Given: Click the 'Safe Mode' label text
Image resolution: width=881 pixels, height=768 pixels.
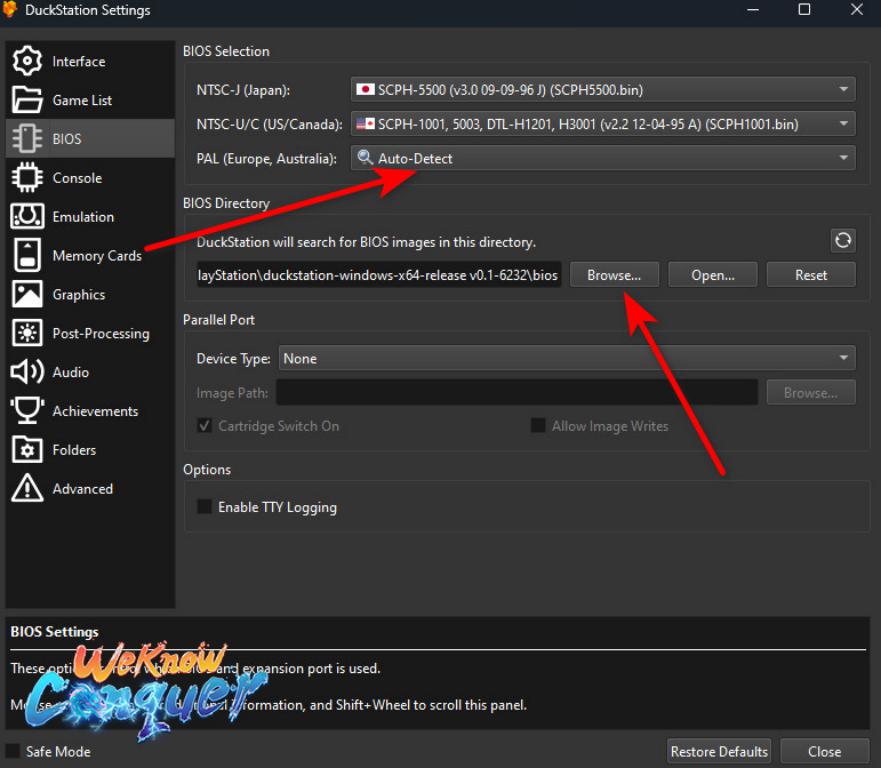Looking at the screenshot, I should click(x=58, y=752).
